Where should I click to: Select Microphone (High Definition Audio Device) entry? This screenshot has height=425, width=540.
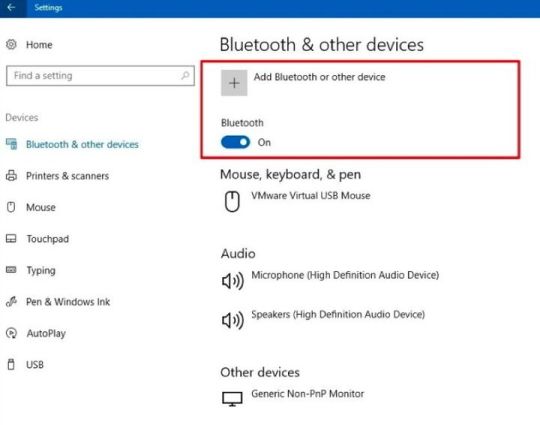(x=345, y=275)
